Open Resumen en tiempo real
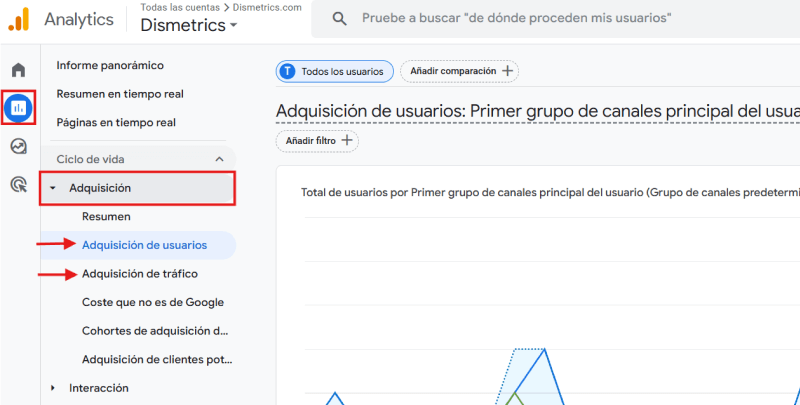 tap(120, 94)
